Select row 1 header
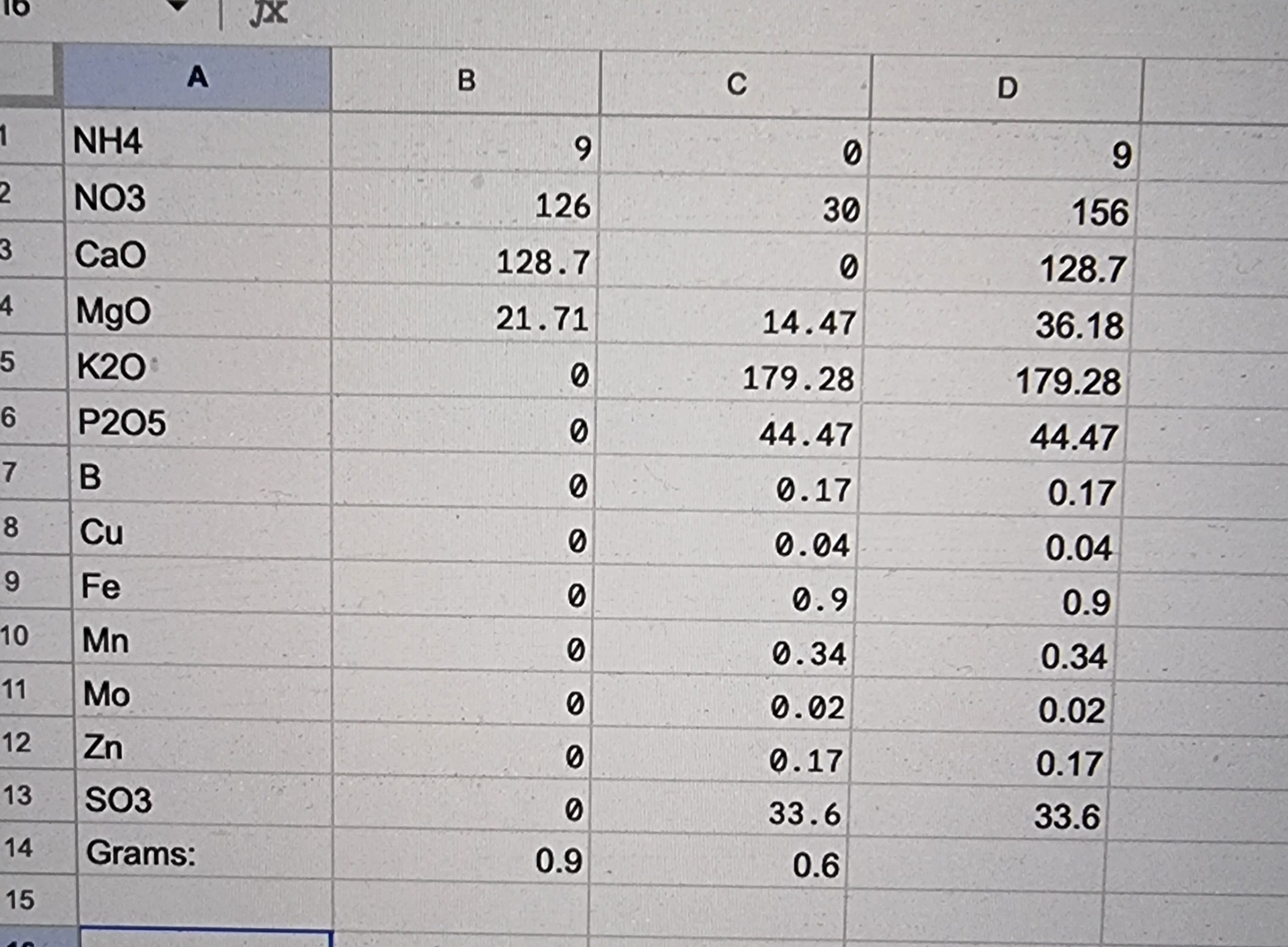The image size is (1288, 947). coord(28,136)
